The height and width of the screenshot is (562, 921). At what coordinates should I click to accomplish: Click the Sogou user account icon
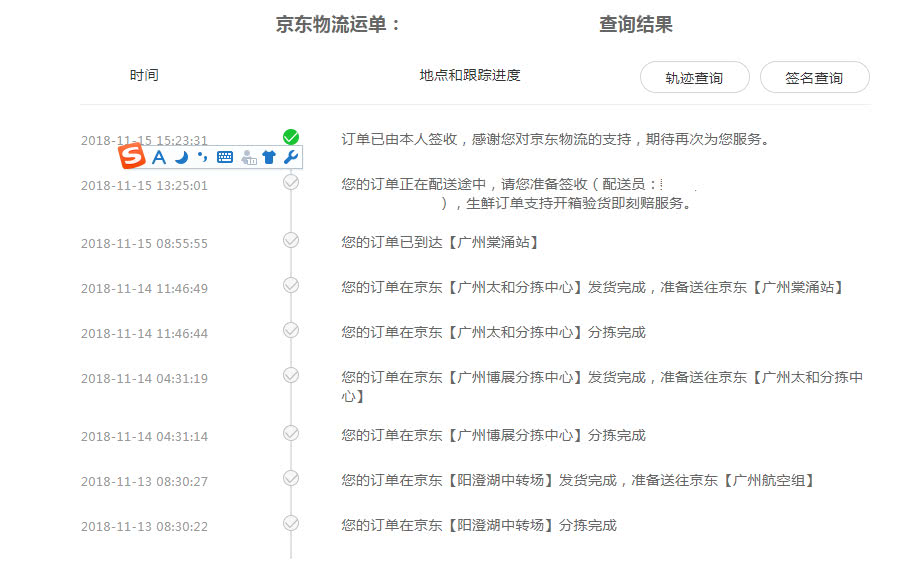249,157
